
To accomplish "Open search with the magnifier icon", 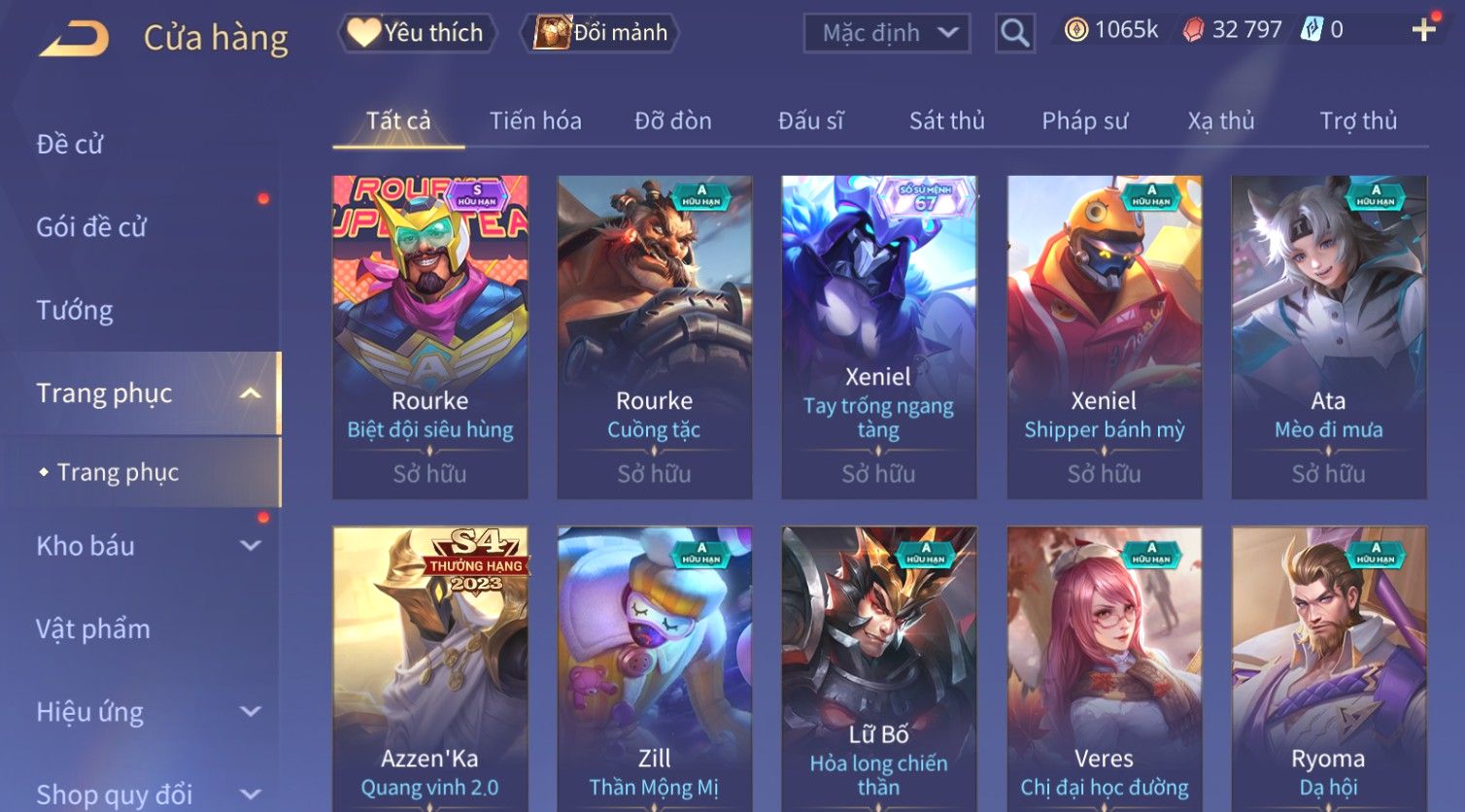I will 1014,33.
